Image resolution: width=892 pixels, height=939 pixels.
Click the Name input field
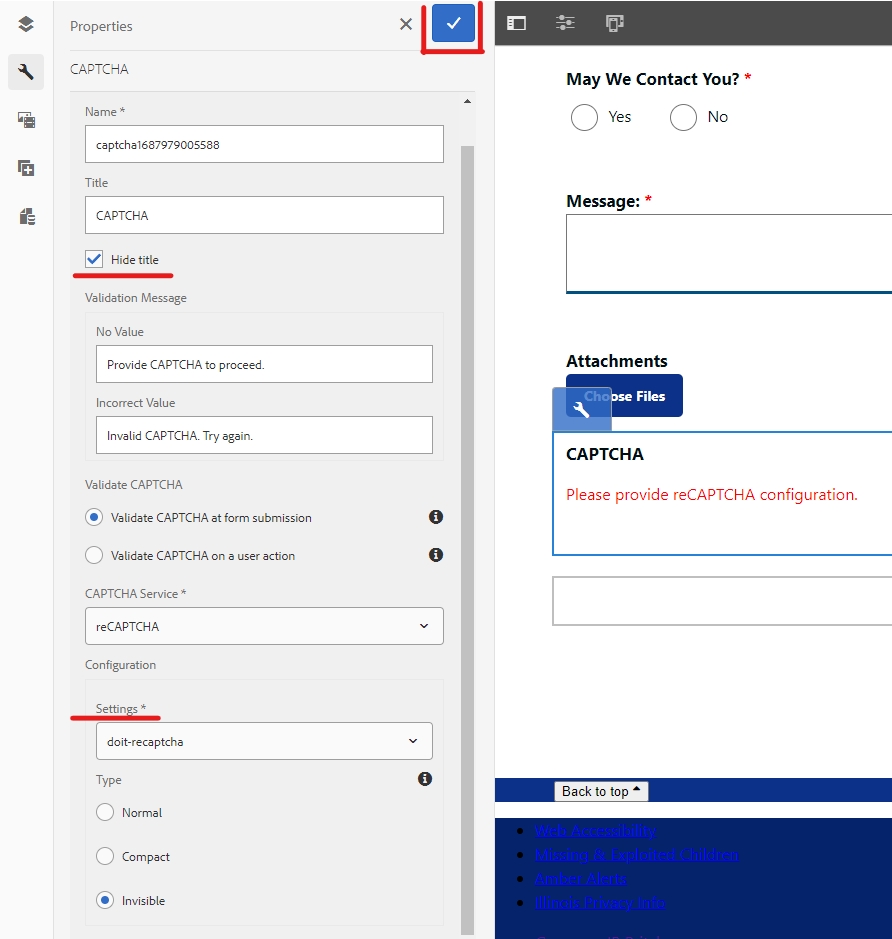click(x=264, y=144)
